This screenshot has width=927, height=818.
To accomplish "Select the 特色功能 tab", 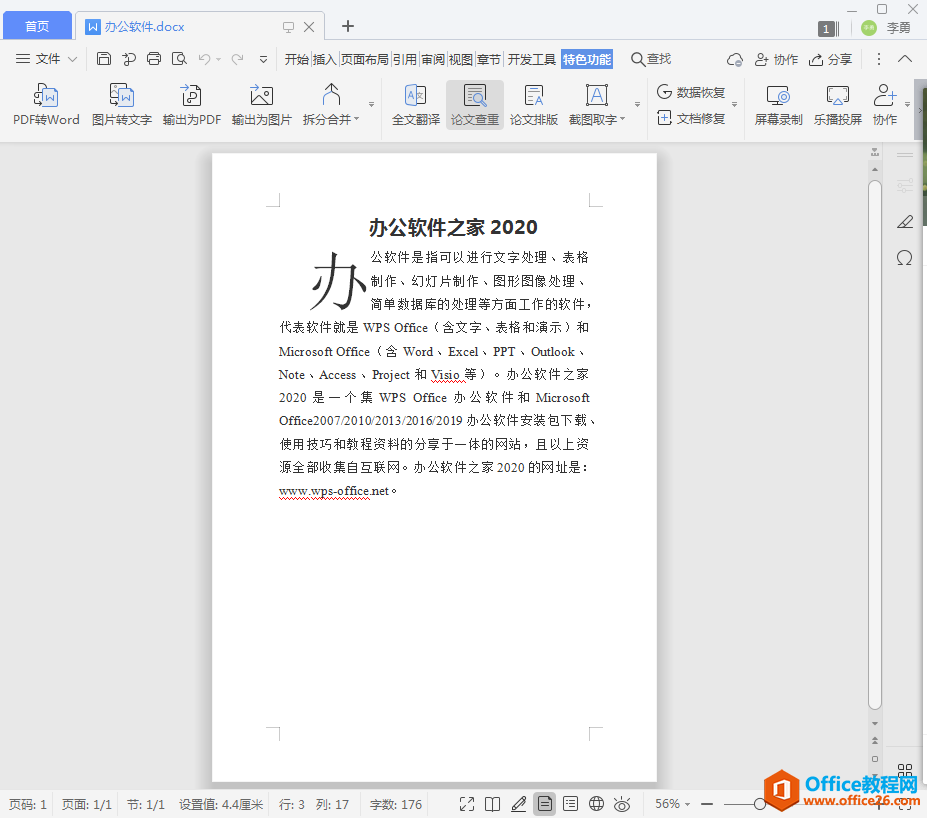I will point(586,59).
